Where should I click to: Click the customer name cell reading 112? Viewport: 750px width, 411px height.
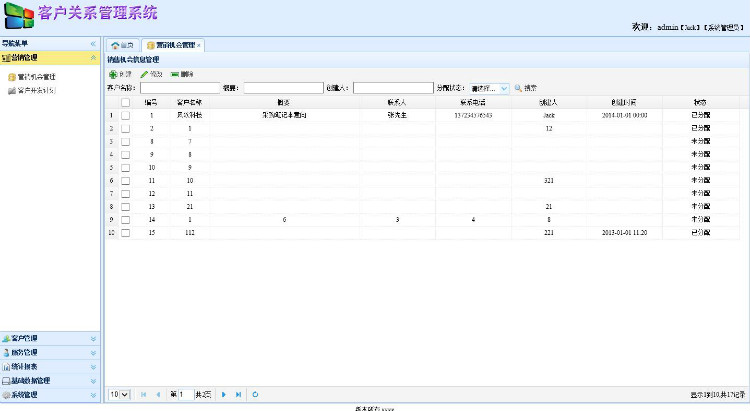coord(190,233)
